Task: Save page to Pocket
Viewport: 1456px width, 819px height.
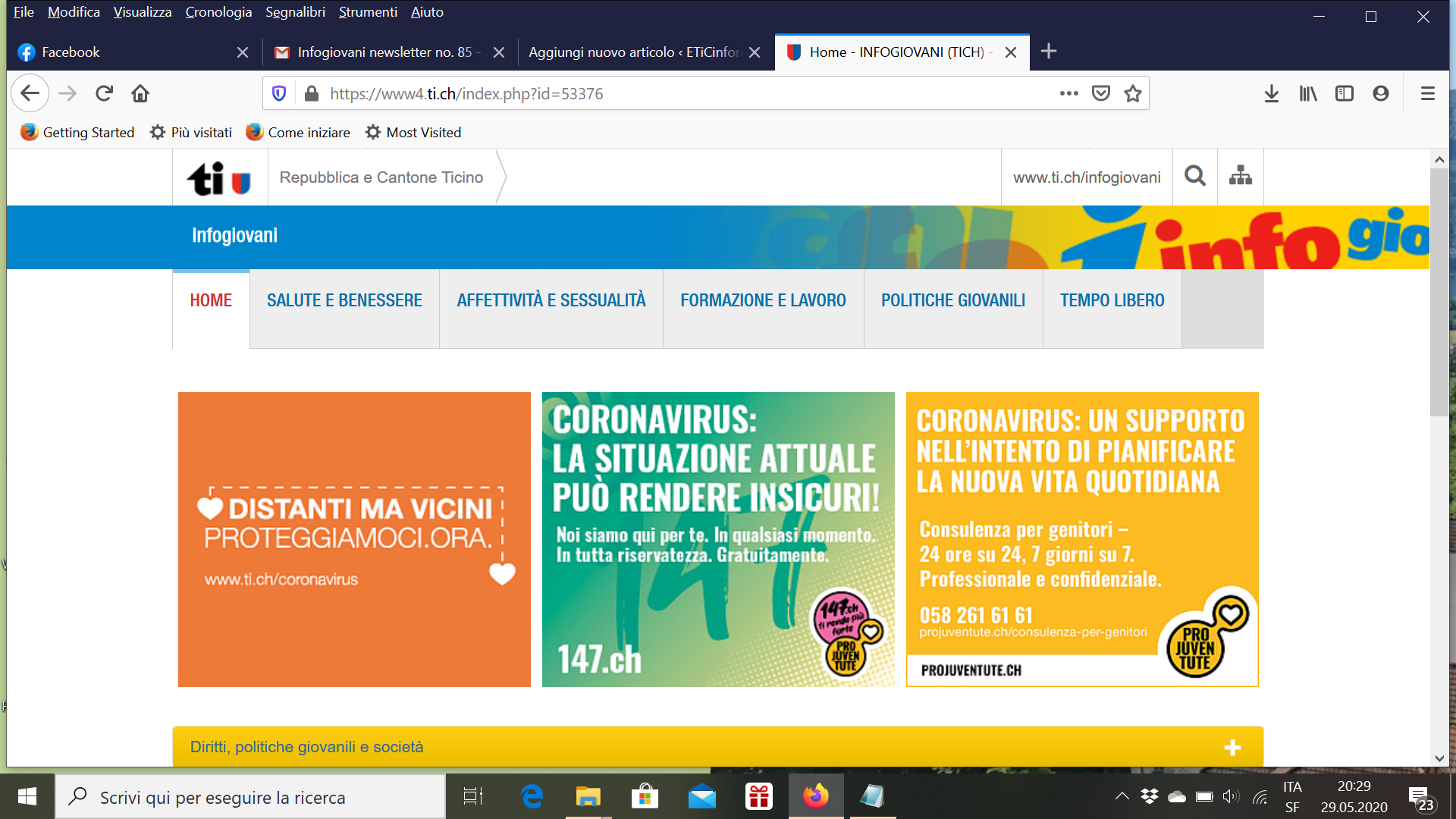Action: (1101, 93)
